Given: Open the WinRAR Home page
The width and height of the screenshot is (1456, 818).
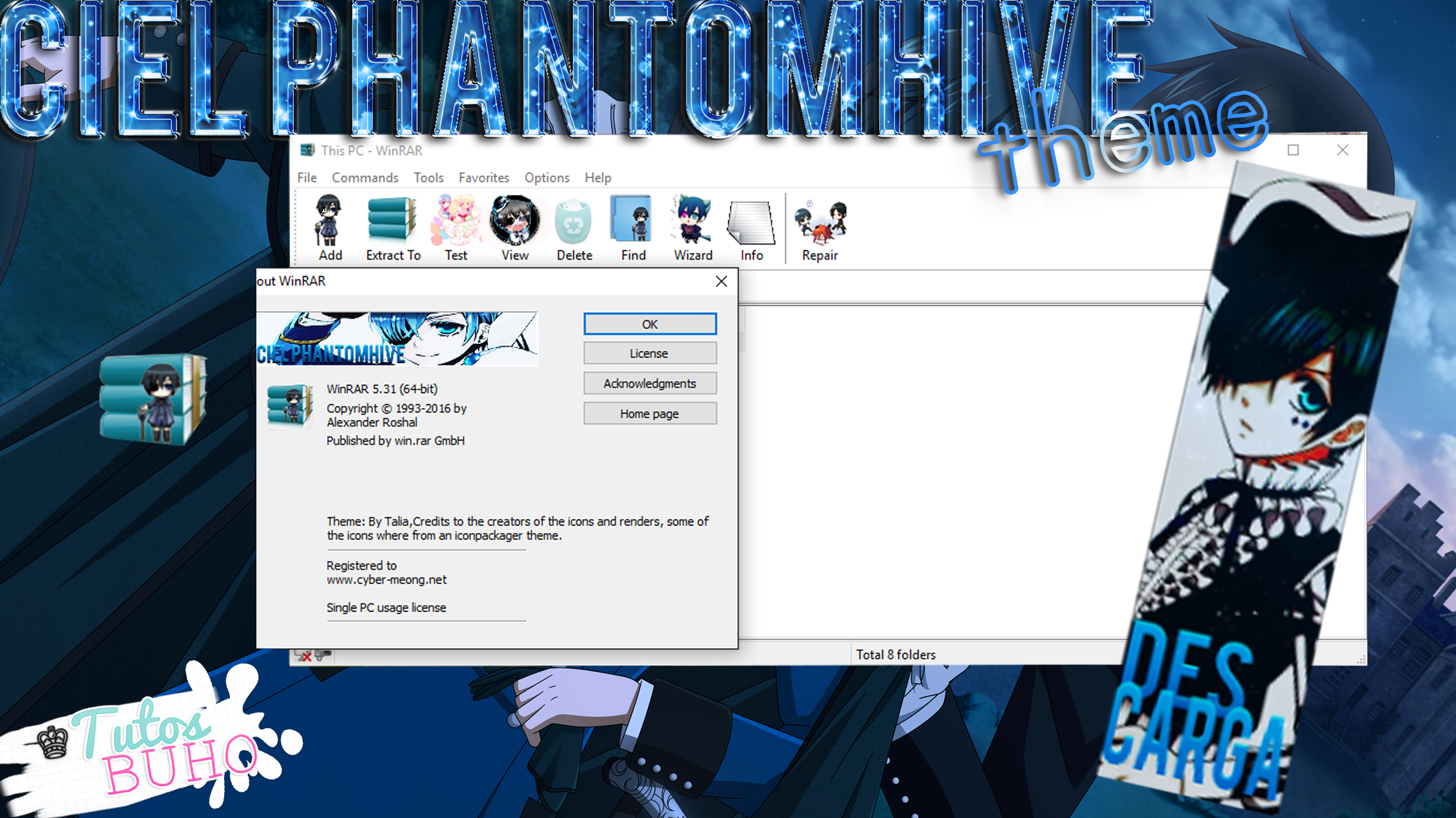Looking at the screenshot, I should (650, 413).
